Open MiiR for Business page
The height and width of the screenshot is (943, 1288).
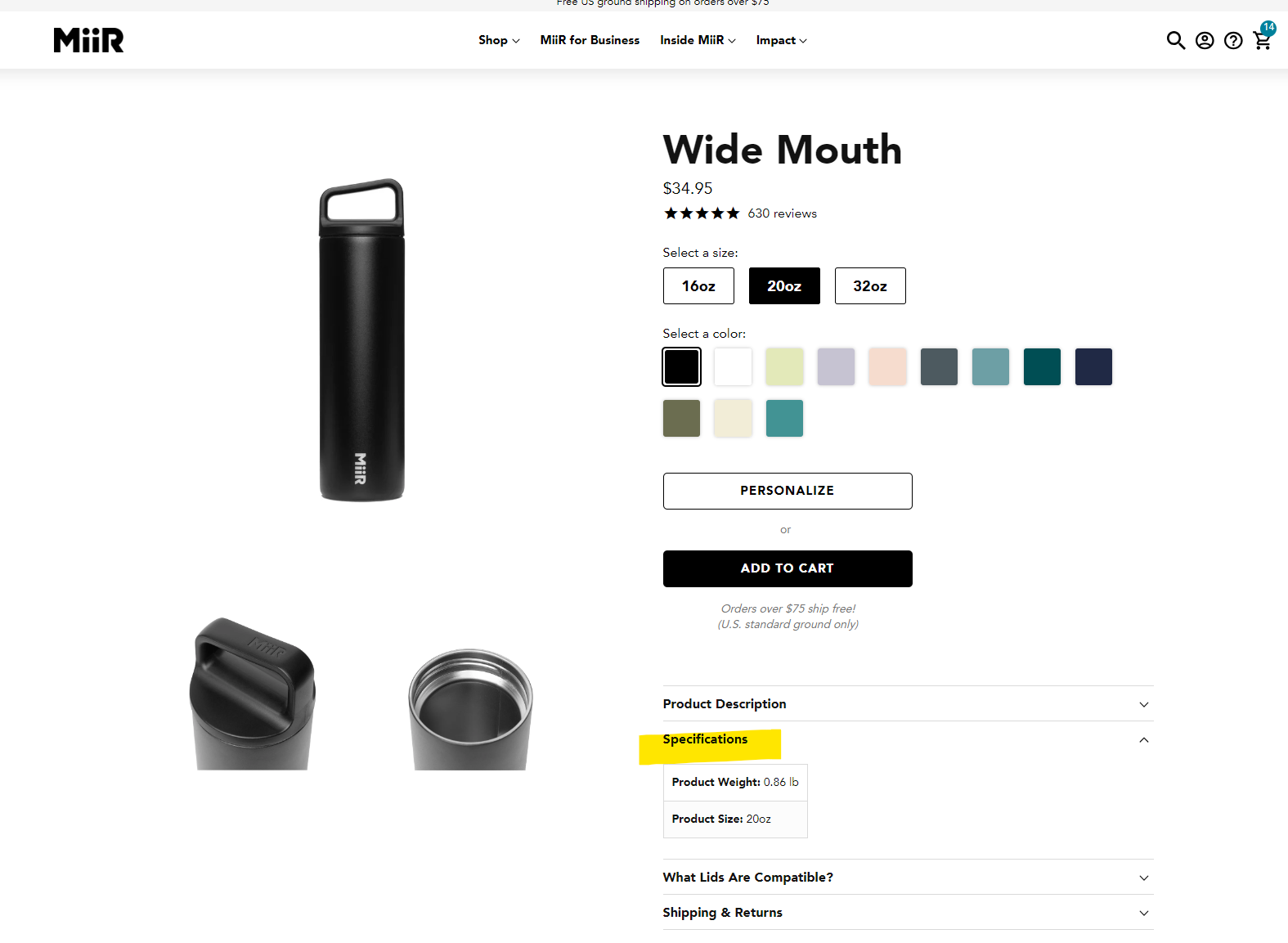click(590, 40)
